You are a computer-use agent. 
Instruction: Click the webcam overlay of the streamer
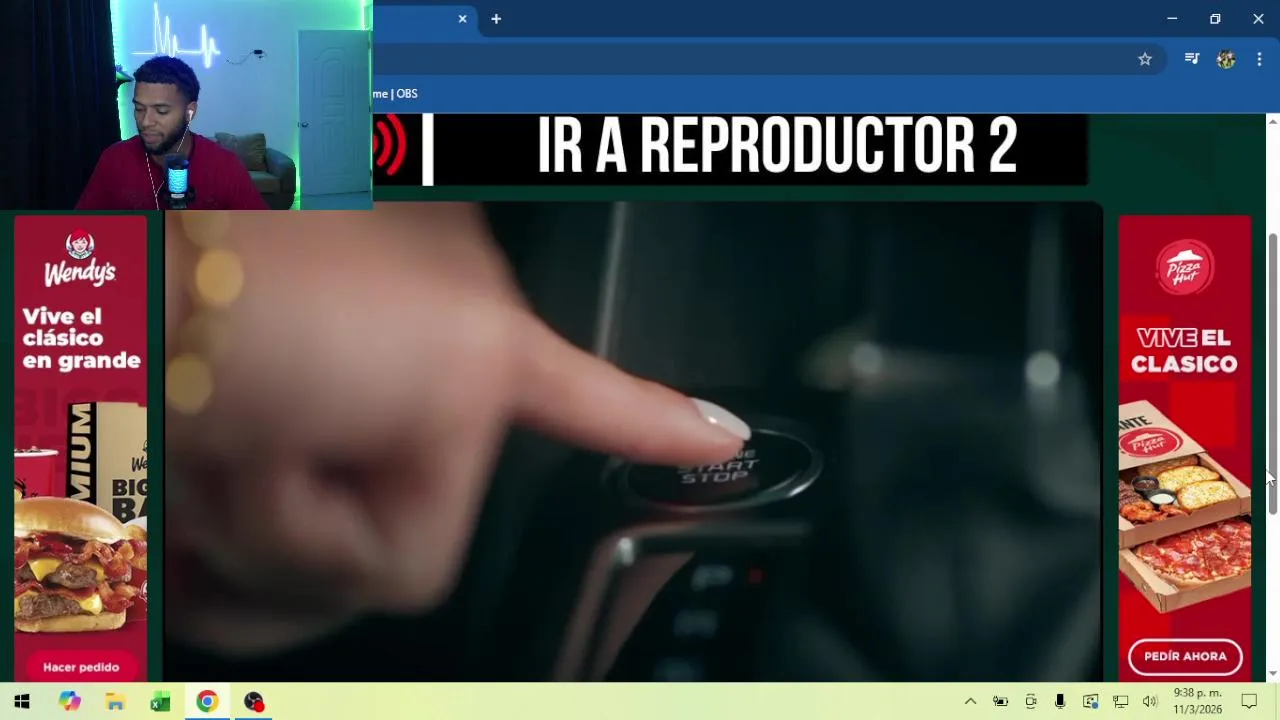[x=186, y=105]
